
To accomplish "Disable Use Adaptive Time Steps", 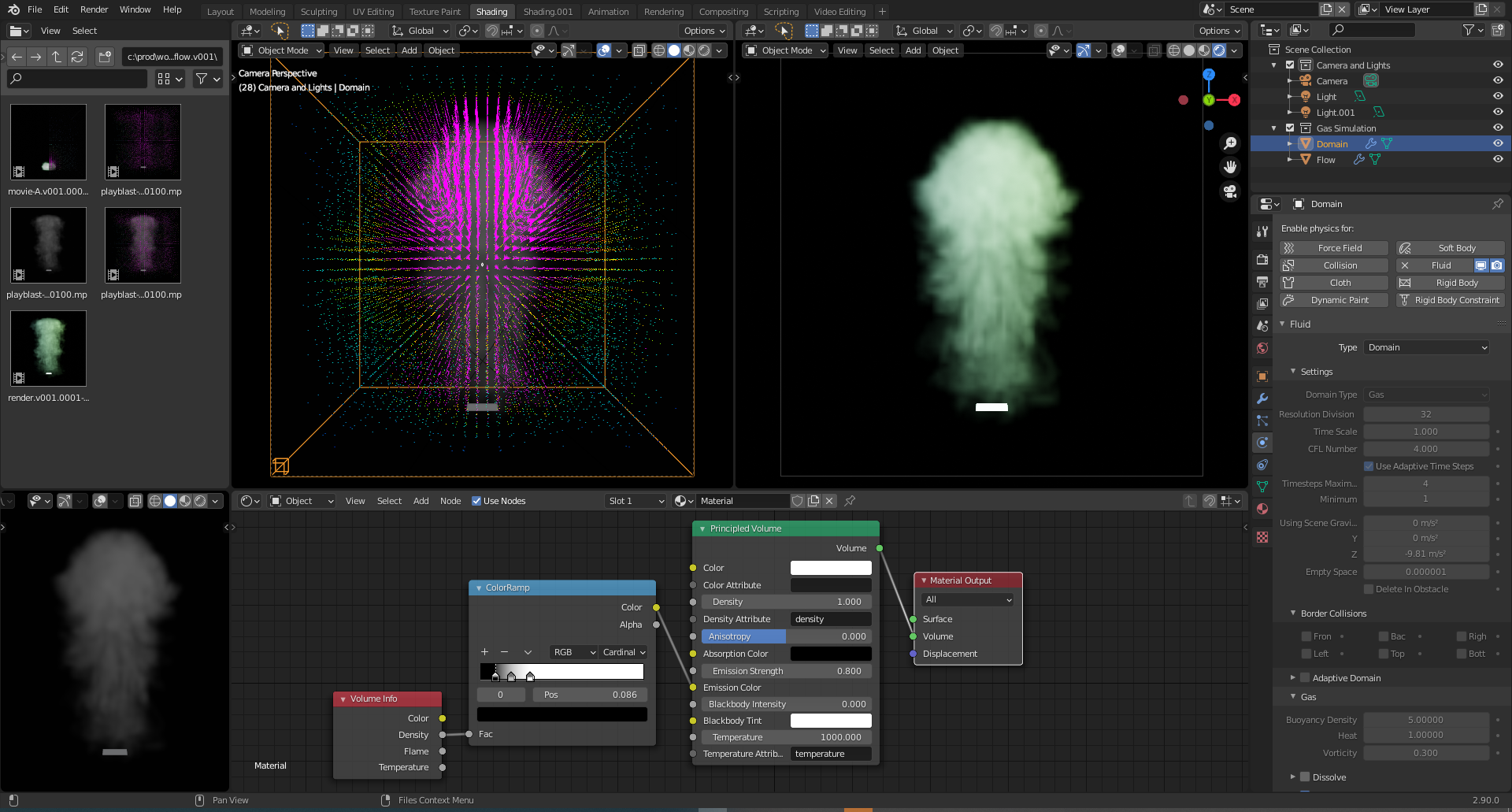I will click(x=1369, y=466).
